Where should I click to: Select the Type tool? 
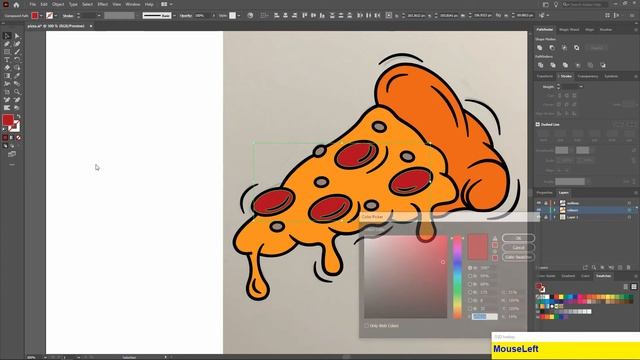pyautogui.click(x=7, y=60)
